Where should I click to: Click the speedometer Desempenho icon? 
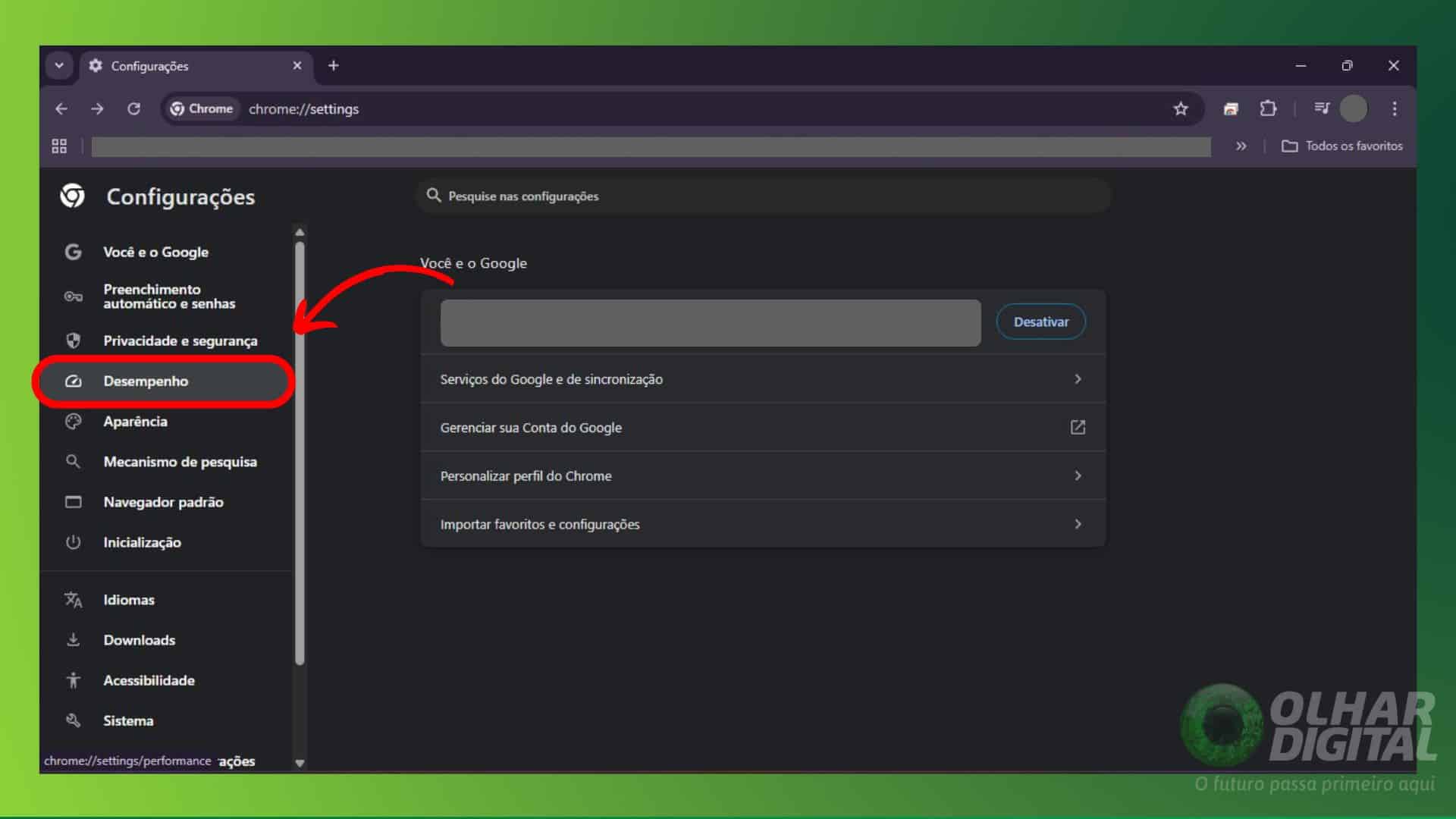tap(73, 381)
